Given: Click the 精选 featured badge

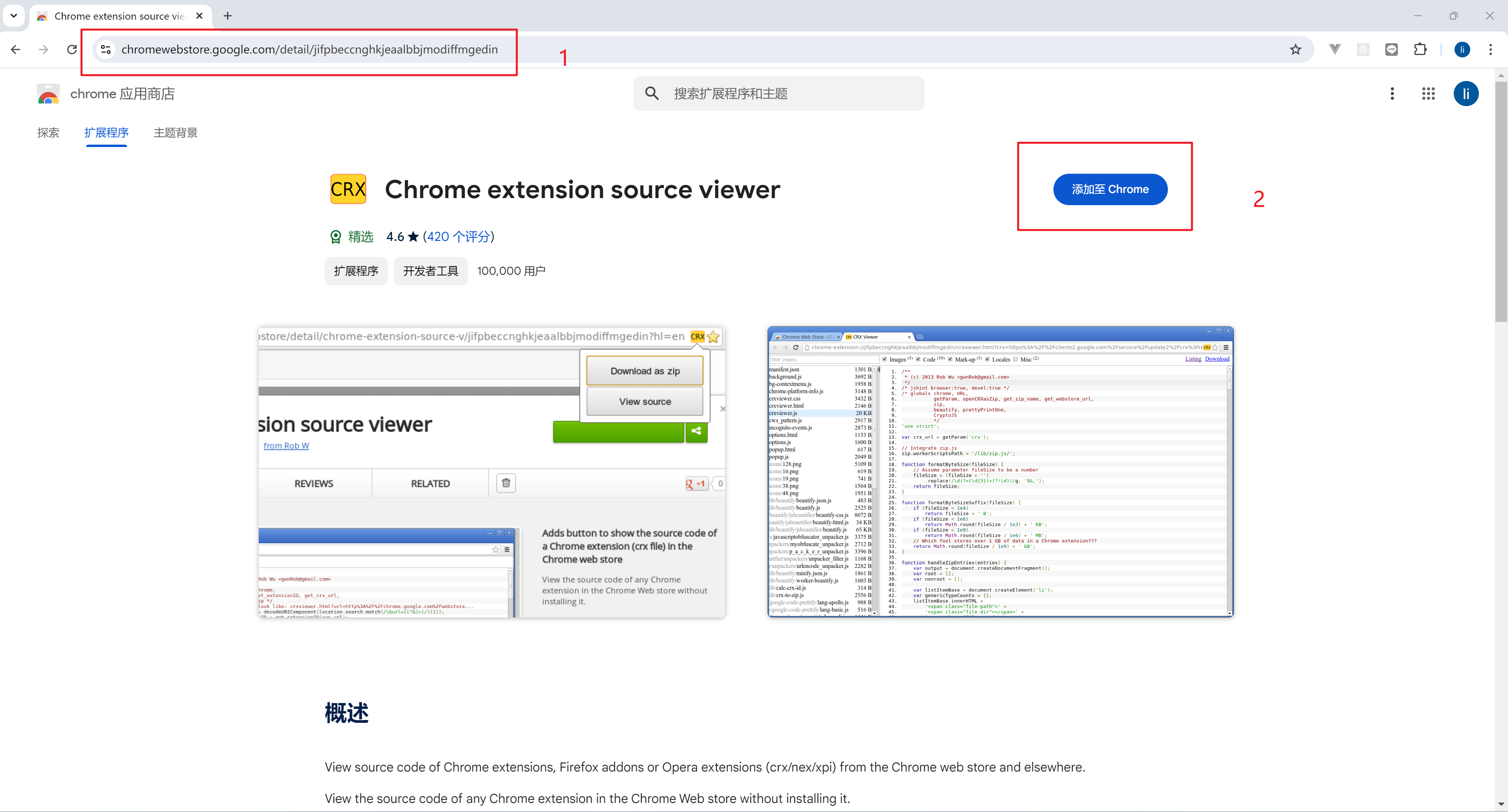Looking at the screenshot, I should pos(352,236).
